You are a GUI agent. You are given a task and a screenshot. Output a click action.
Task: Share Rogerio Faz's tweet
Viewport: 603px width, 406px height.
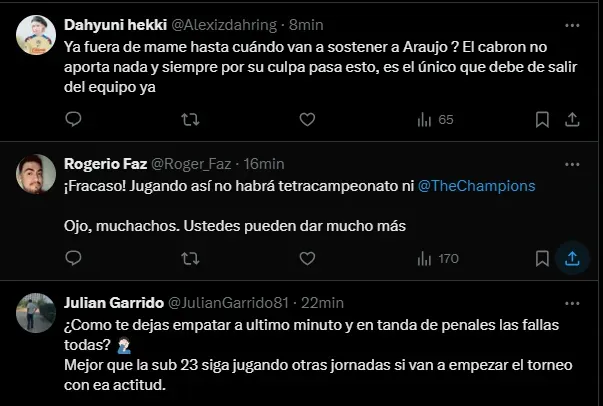tap(572, 258)
